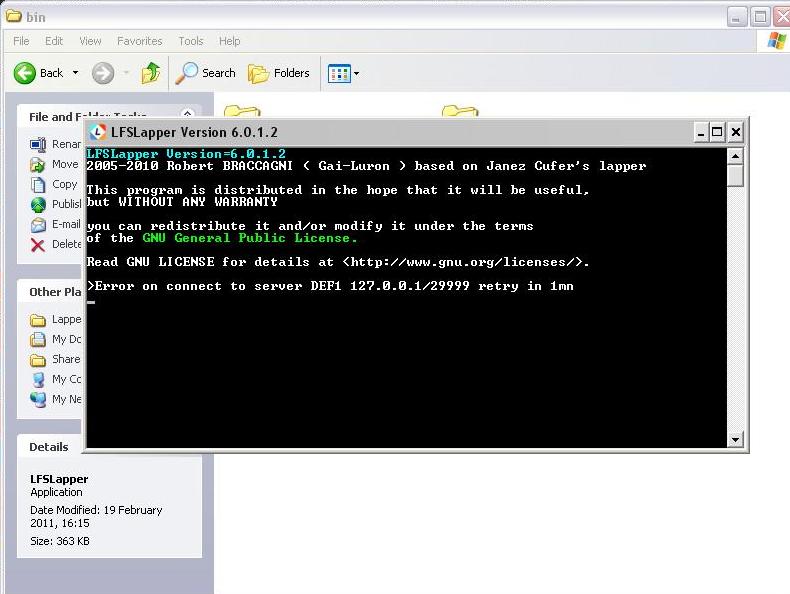Open the Edit menu in Explorer
Viewport: 790px width, 594px height.
click(54, 41)
